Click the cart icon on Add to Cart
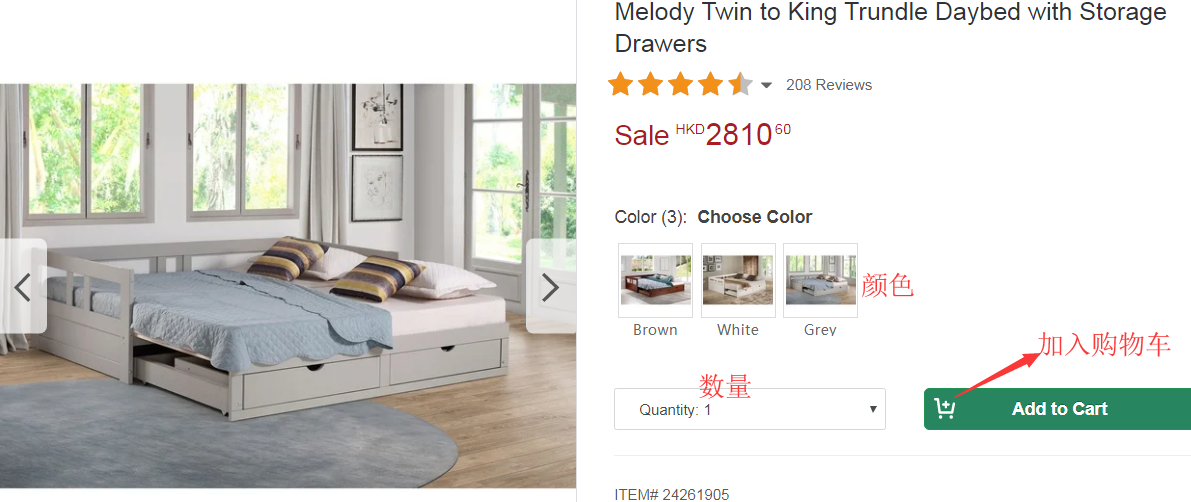 click(944, 409)
